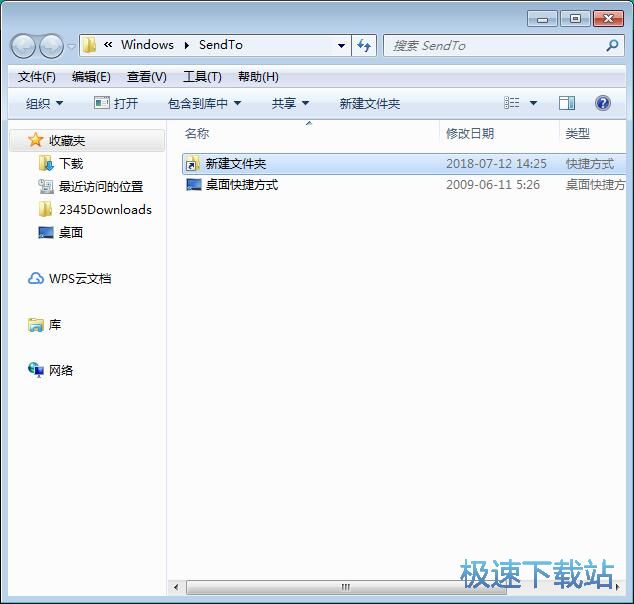Click 新建文件夹 in the toolbar

pos(370,103)
